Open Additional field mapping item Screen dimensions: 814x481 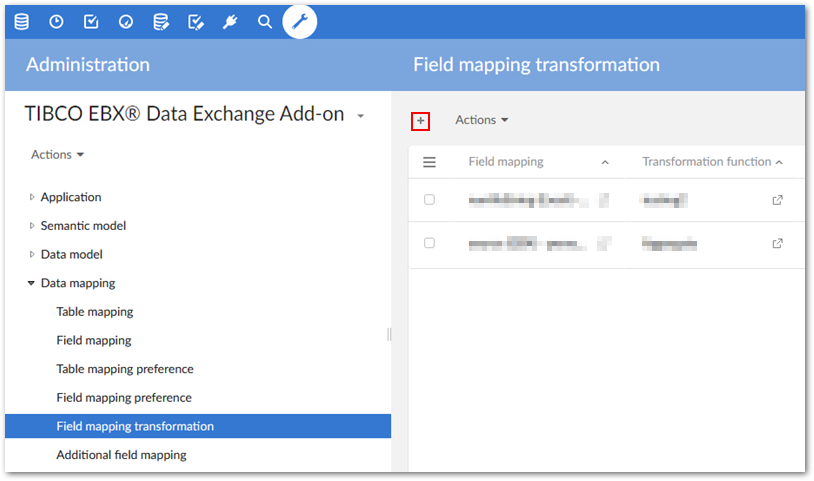[x=121, y=455]
